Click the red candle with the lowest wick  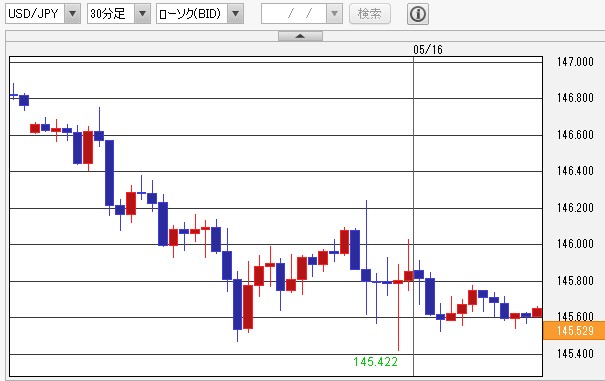(398, 282)
